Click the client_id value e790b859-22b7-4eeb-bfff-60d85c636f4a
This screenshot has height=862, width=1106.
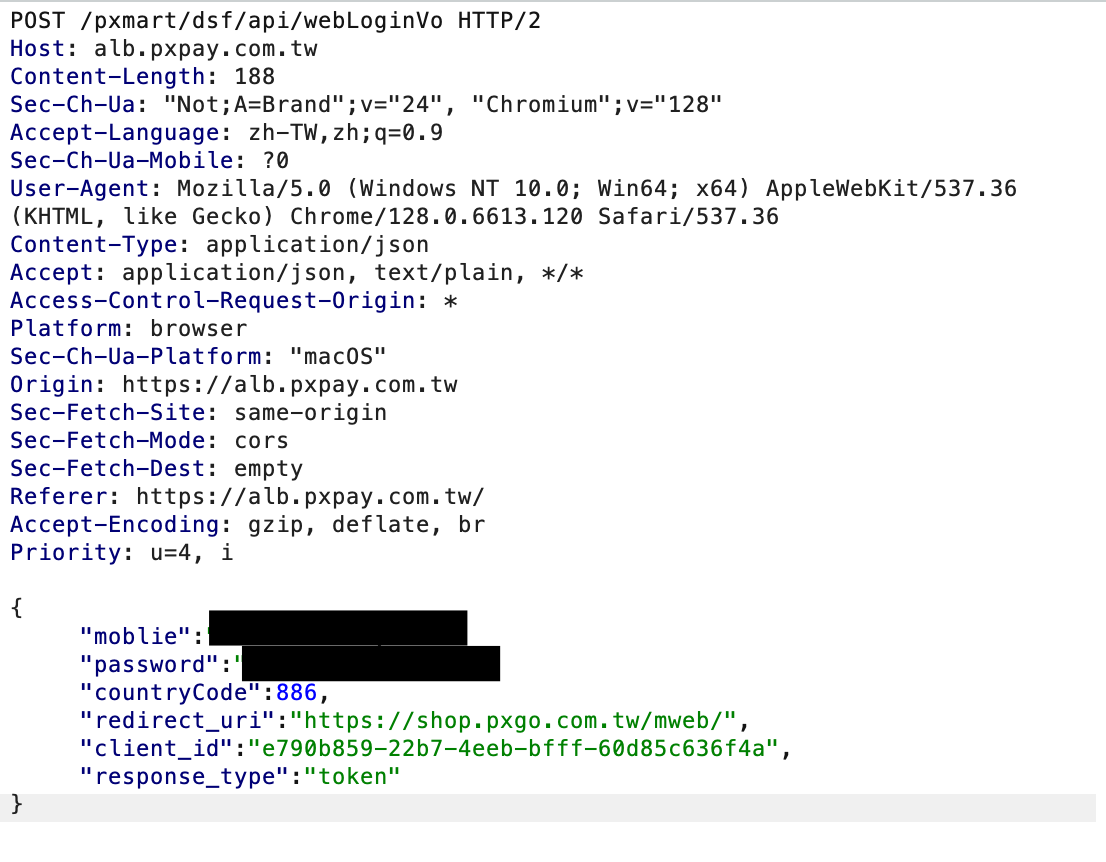pos(514,748)
